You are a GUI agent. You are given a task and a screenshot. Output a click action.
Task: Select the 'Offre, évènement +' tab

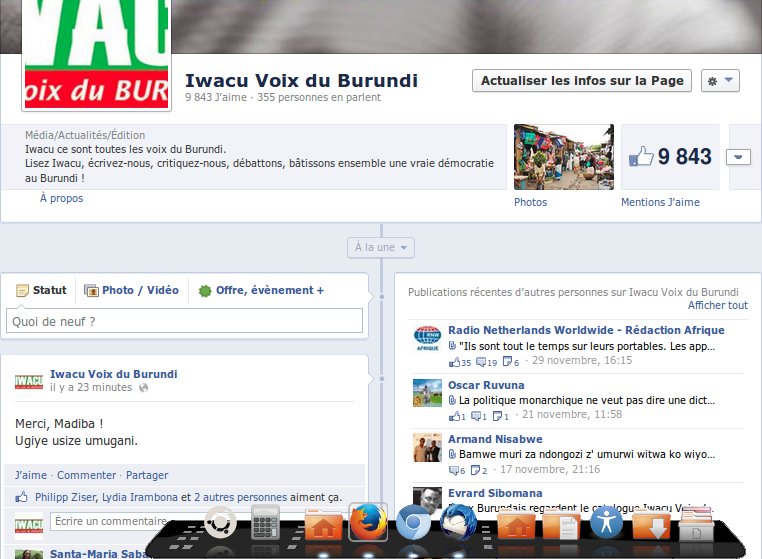pyautogui.click(x=261, y=290)
